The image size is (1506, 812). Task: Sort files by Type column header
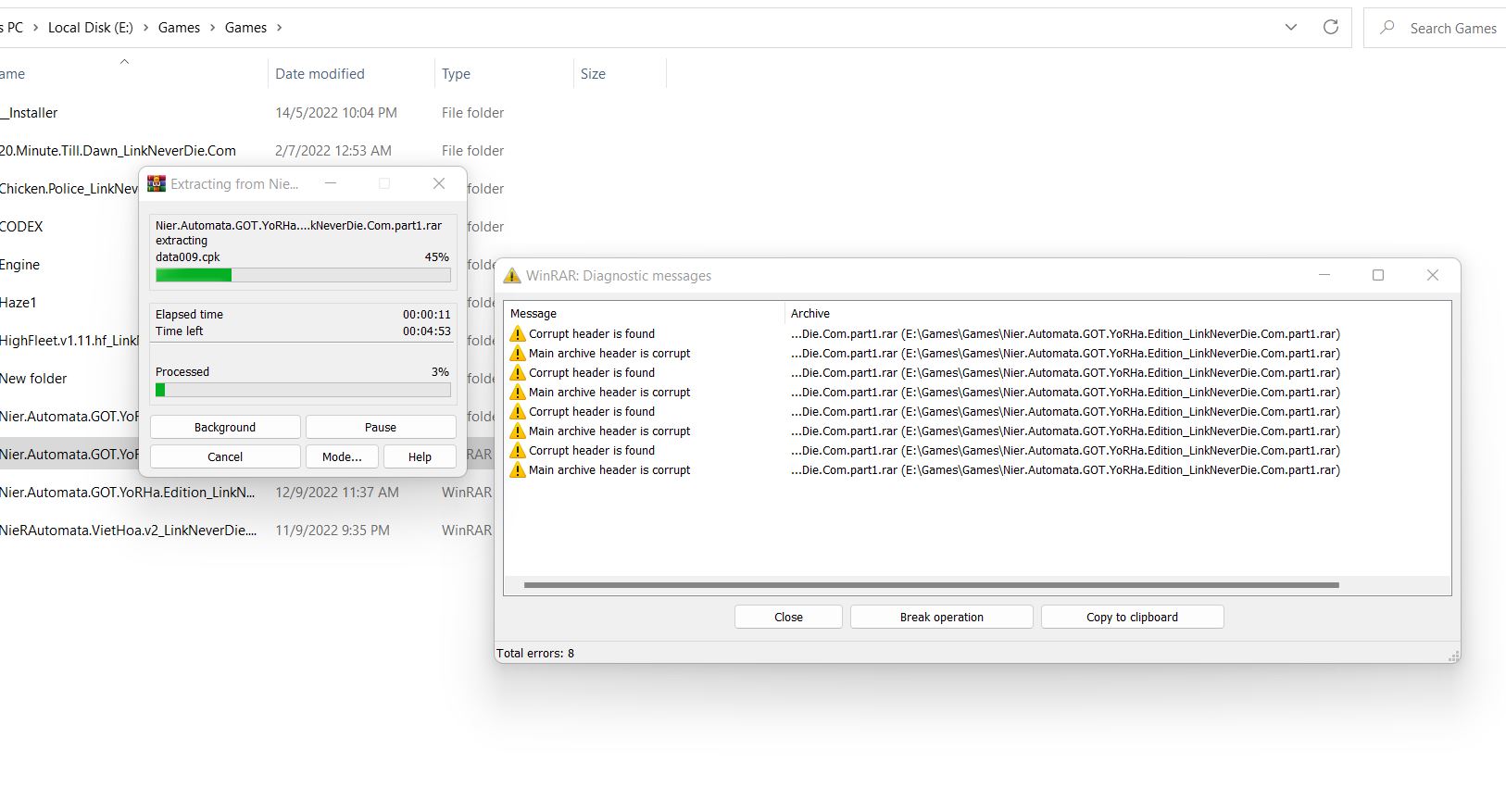point(456,74)
